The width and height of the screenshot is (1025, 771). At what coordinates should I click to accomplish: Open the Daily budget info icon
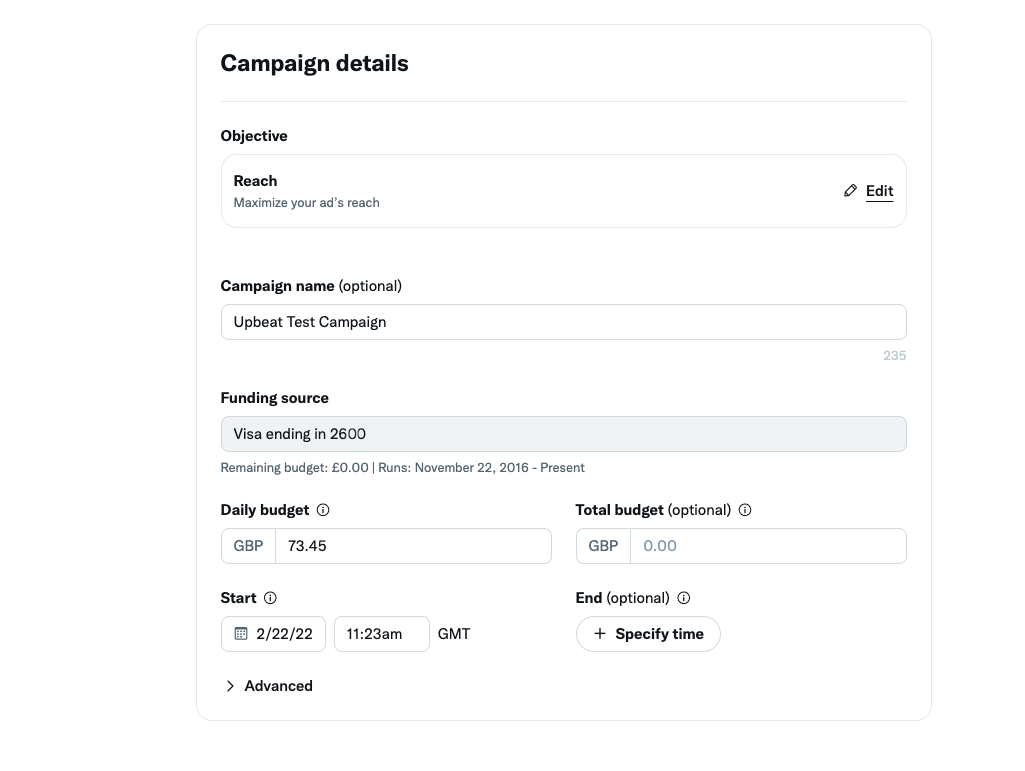[x=323, y=510]
